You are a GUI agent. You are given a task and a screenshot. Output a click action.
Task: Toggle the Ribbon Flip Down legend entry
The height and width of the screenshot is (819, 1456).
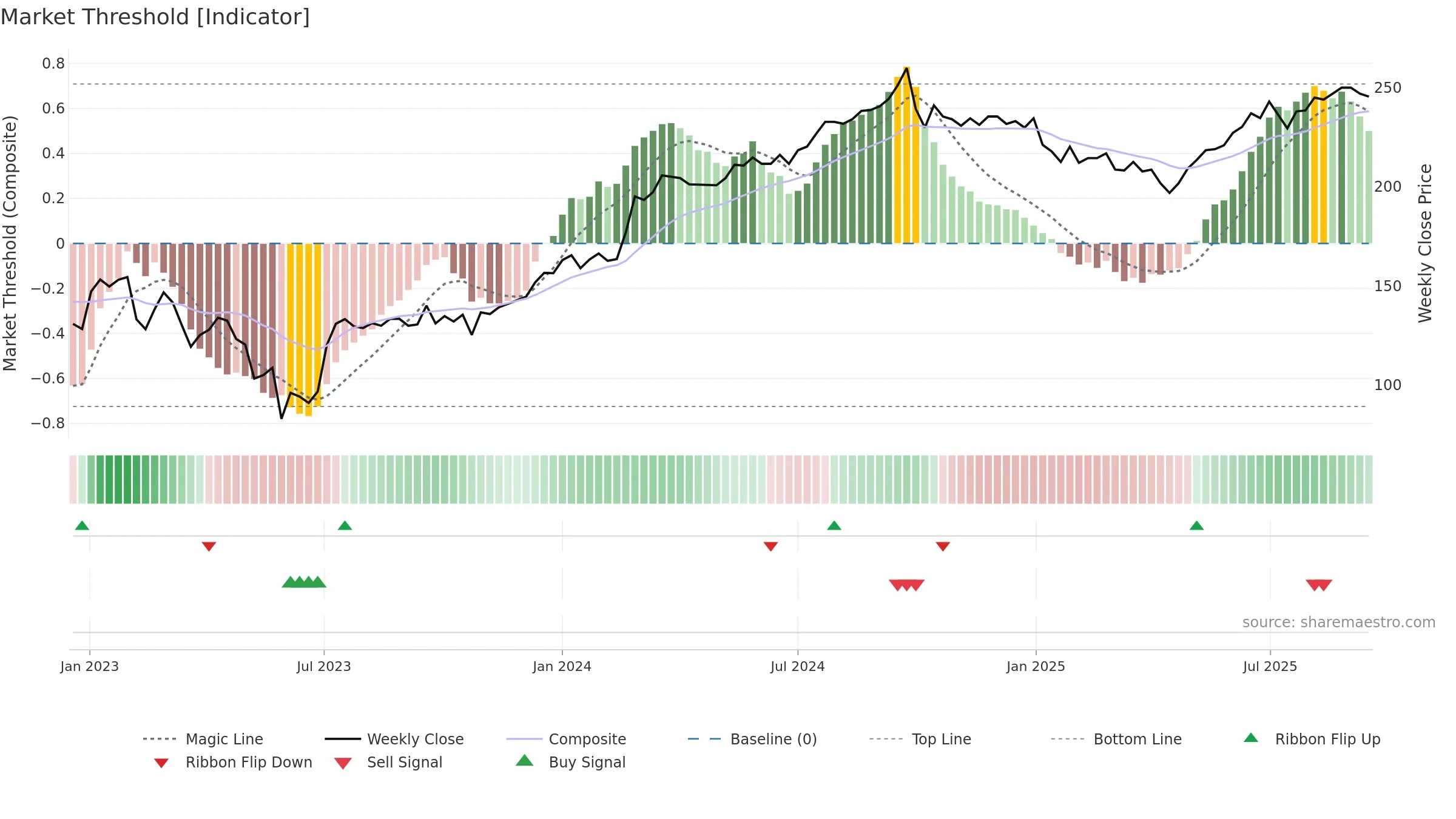click(x=232, y=762)
